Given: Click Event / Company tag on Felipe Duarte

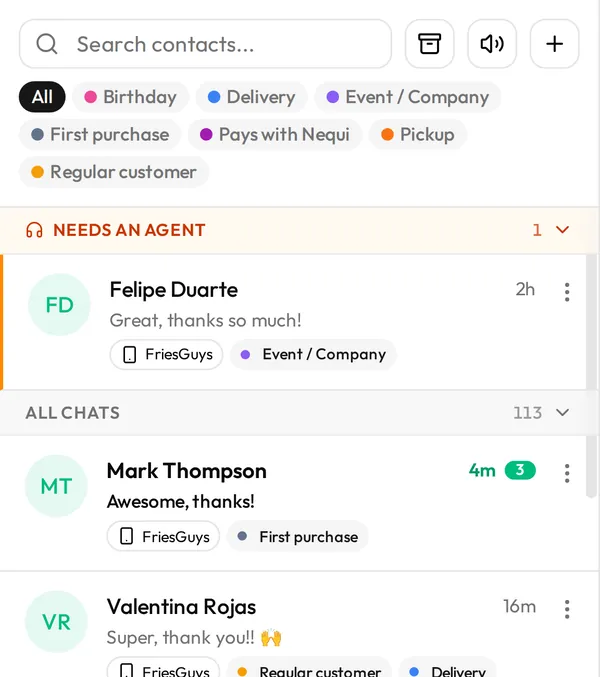Looking at the screenshot, I should click(x=313, y=354).
